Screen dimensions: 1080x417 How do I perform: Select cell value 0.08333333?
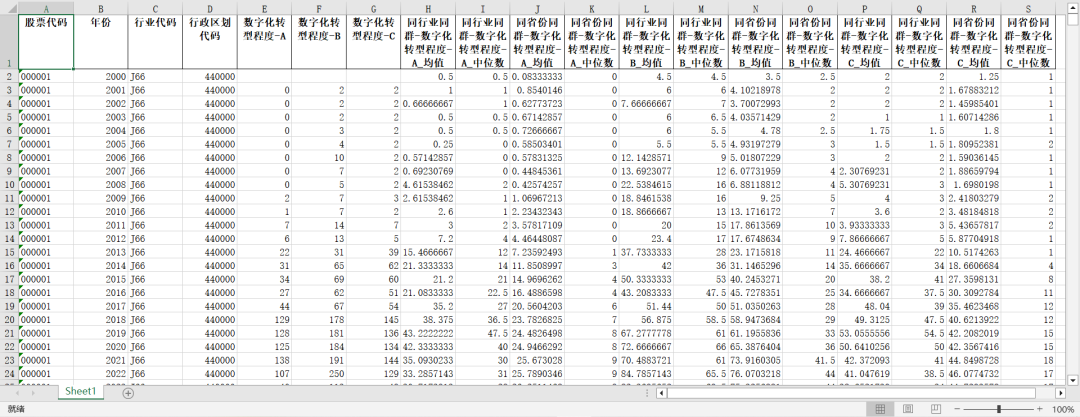point(537,76)
